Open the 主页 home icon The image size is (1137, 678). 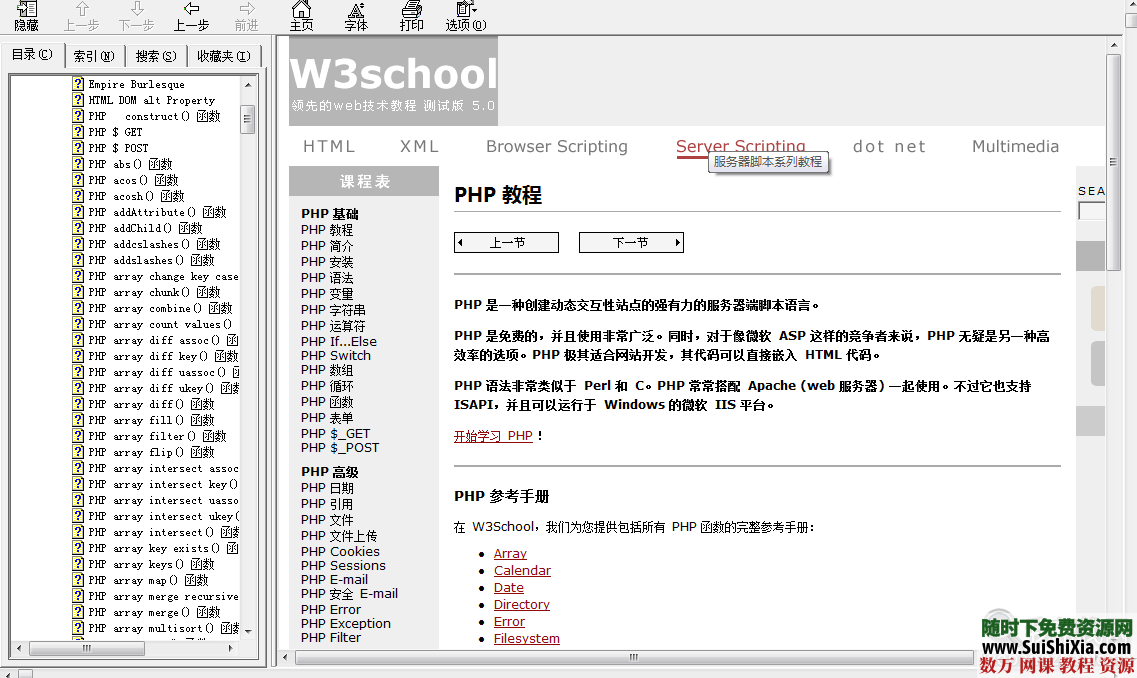click(x=302, y=15)
